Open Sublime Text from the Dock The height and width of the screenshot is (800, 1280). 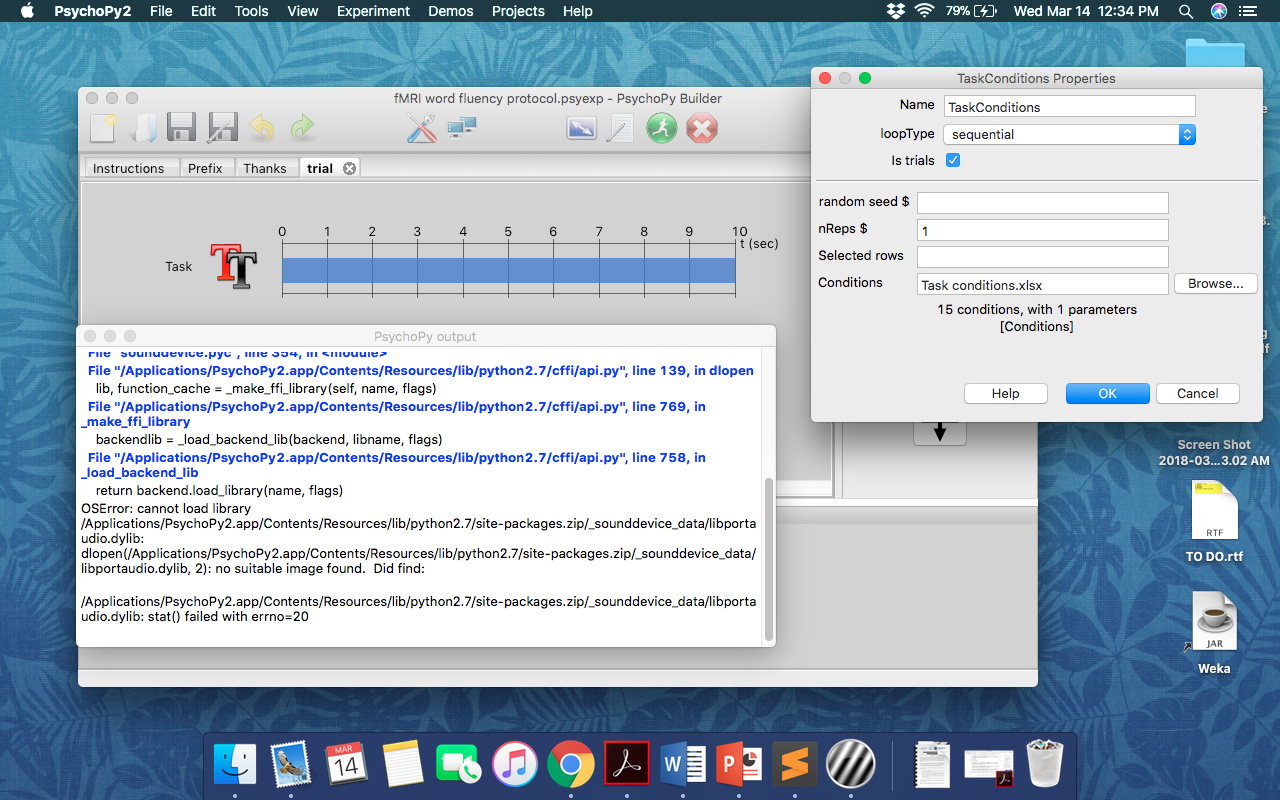click(795, 765)
